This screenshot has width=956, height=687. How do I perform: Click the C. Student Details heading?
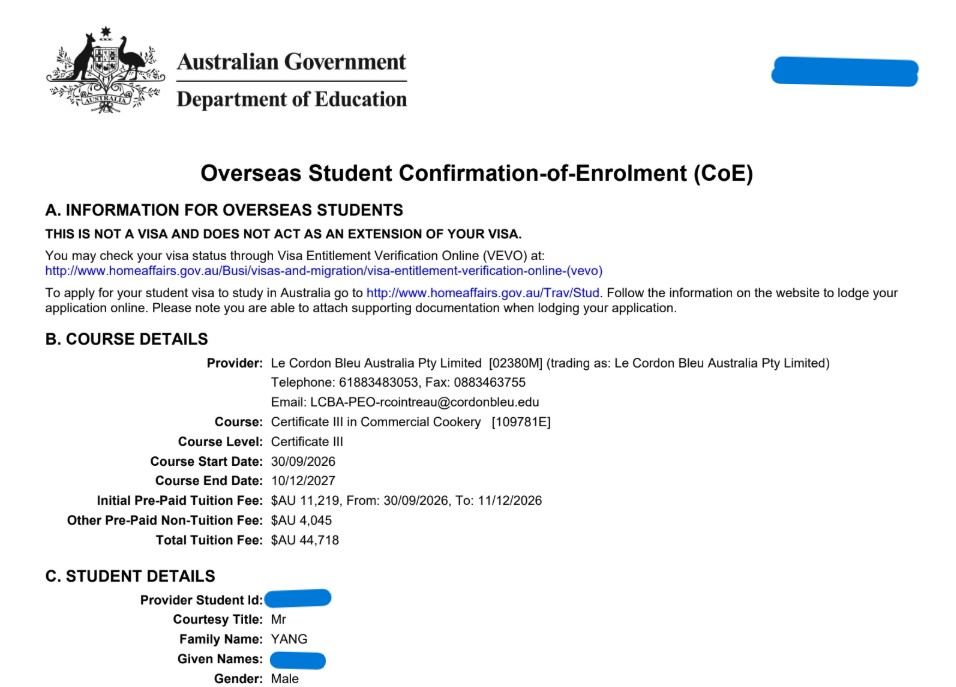pos(130,576)
